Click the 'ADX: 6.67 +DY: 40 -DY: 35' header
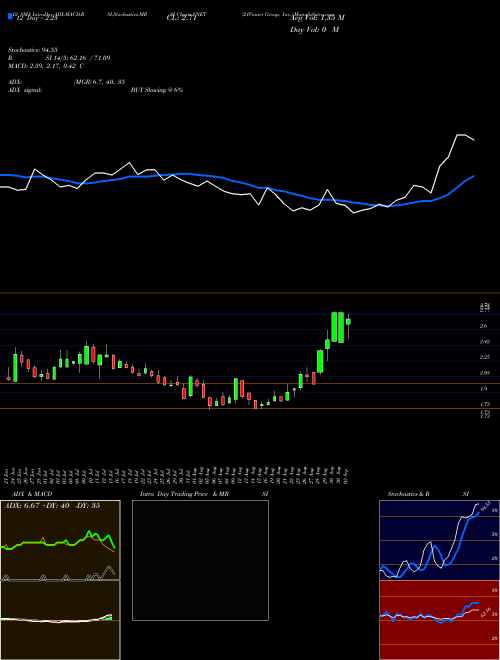This screenshot has width=500, height=660. [52, 506]
